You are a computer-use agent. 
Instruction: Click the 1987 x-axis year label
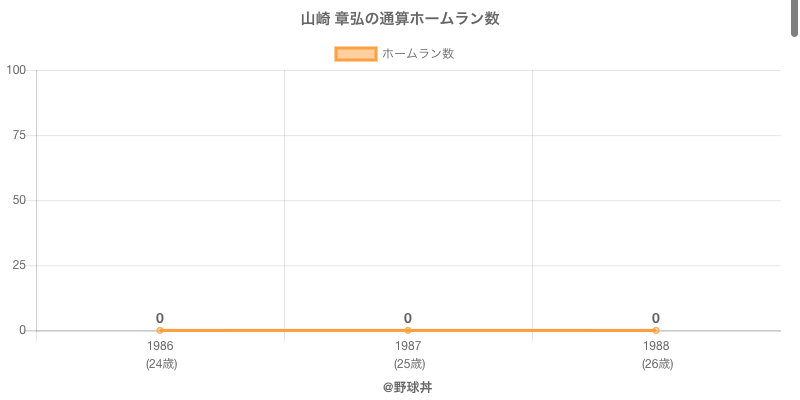(408, 346)
